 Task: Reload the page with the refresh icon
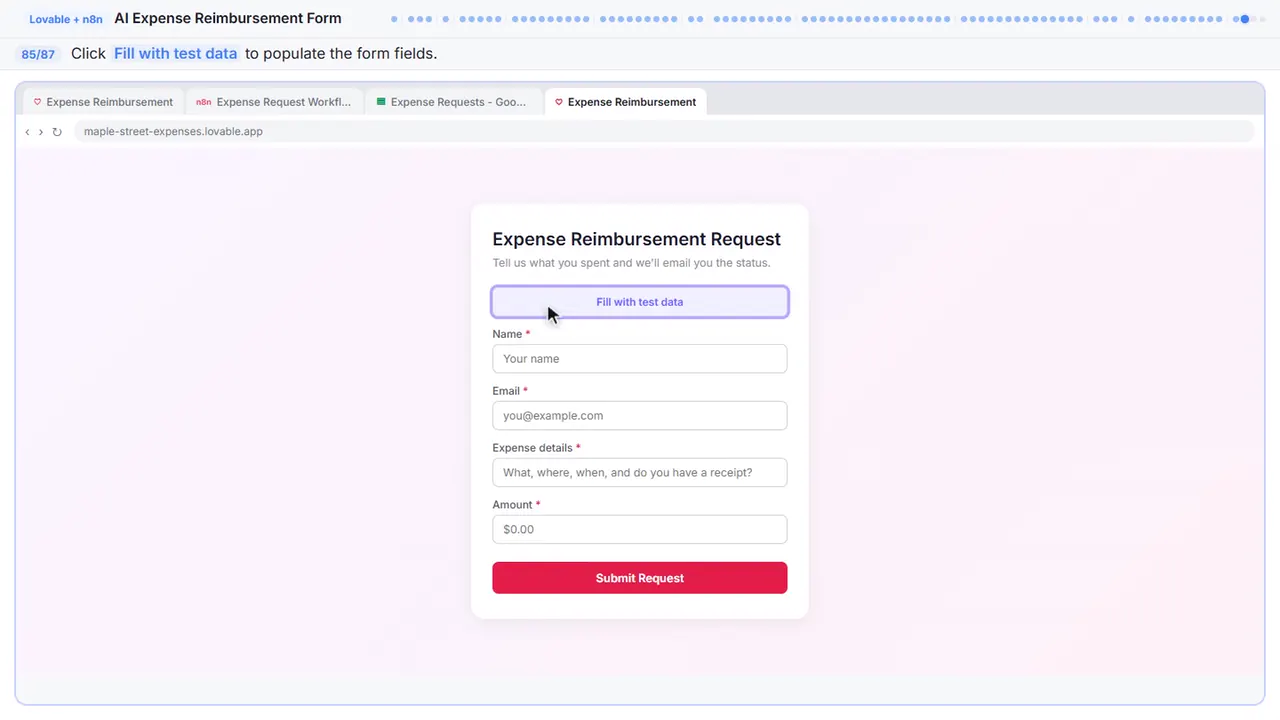57,132
